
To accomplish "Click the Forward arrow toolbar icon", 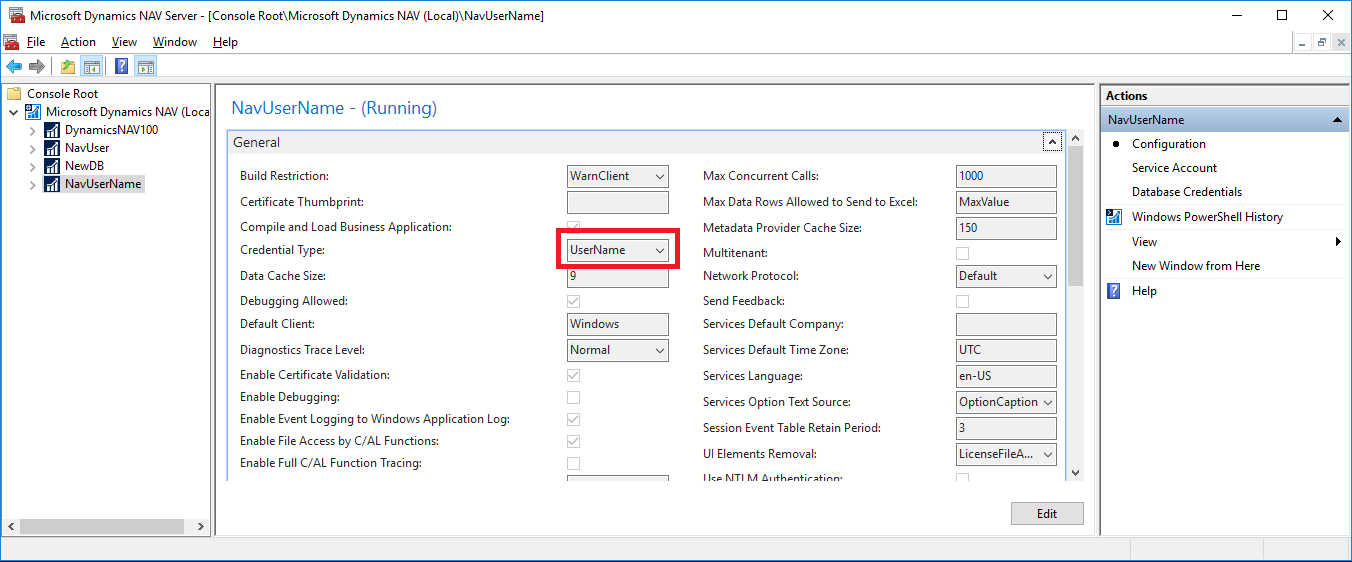I will tap(37, 67).
